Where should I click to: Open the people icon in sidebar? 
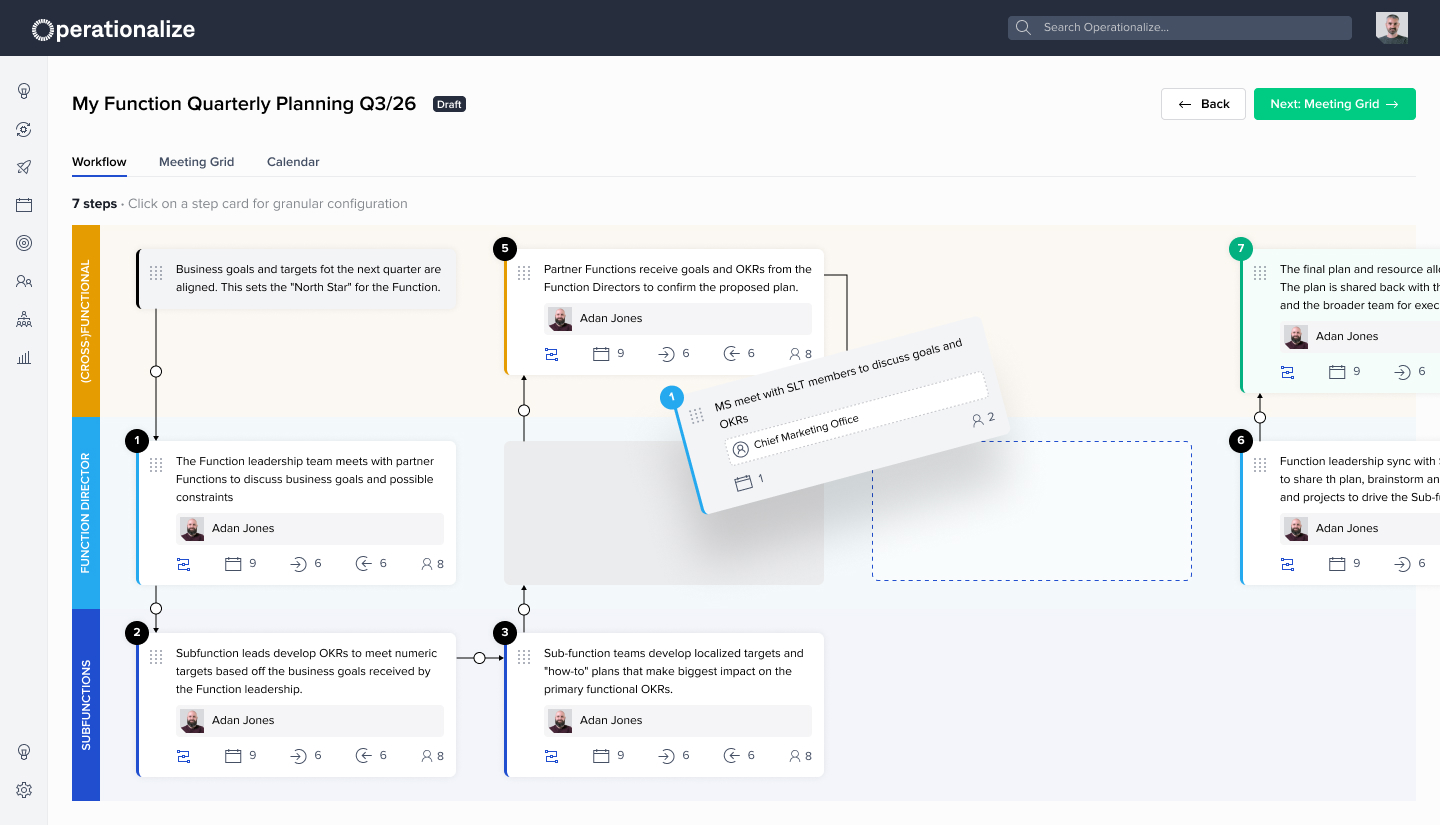24,281
